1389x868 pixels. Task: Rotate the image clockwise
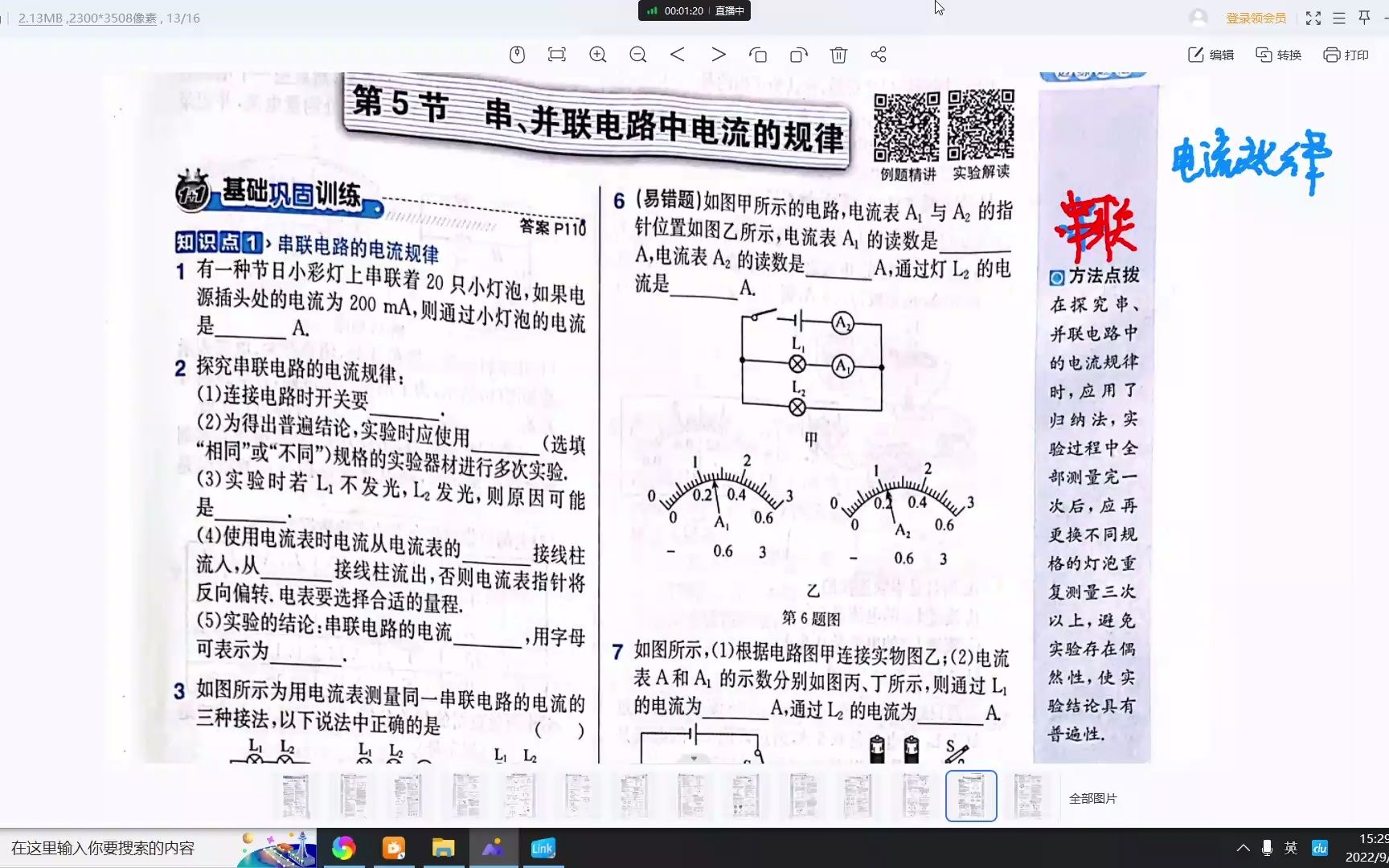(798, 55)
